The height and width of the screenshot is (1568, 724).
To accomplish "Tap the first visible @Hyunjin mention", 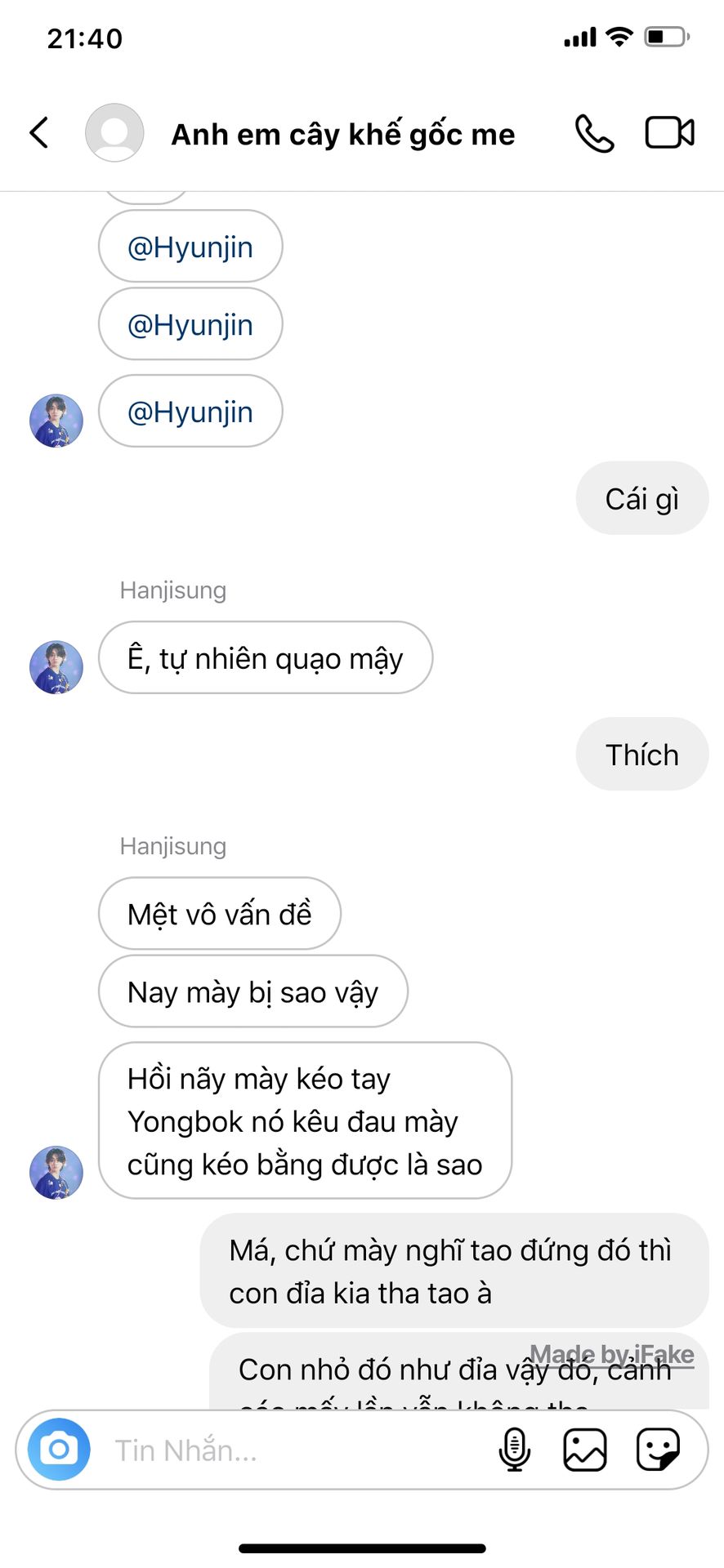I will (x=190, y=247).
